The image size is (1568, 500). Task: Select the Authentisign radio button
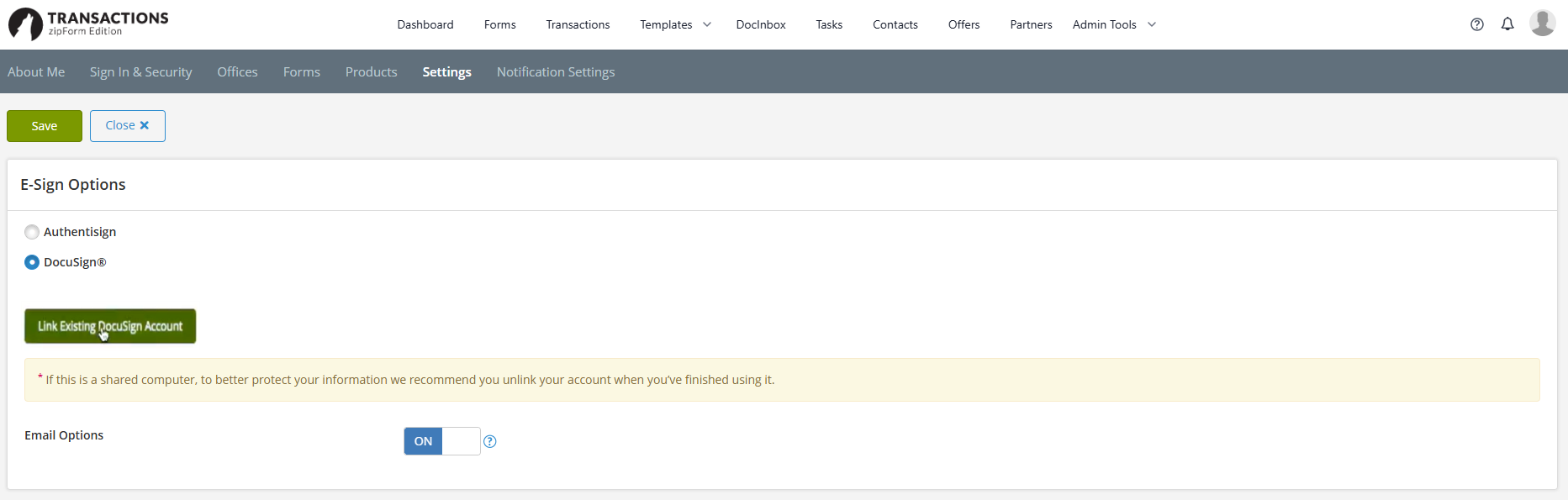(x=32, y=232)
